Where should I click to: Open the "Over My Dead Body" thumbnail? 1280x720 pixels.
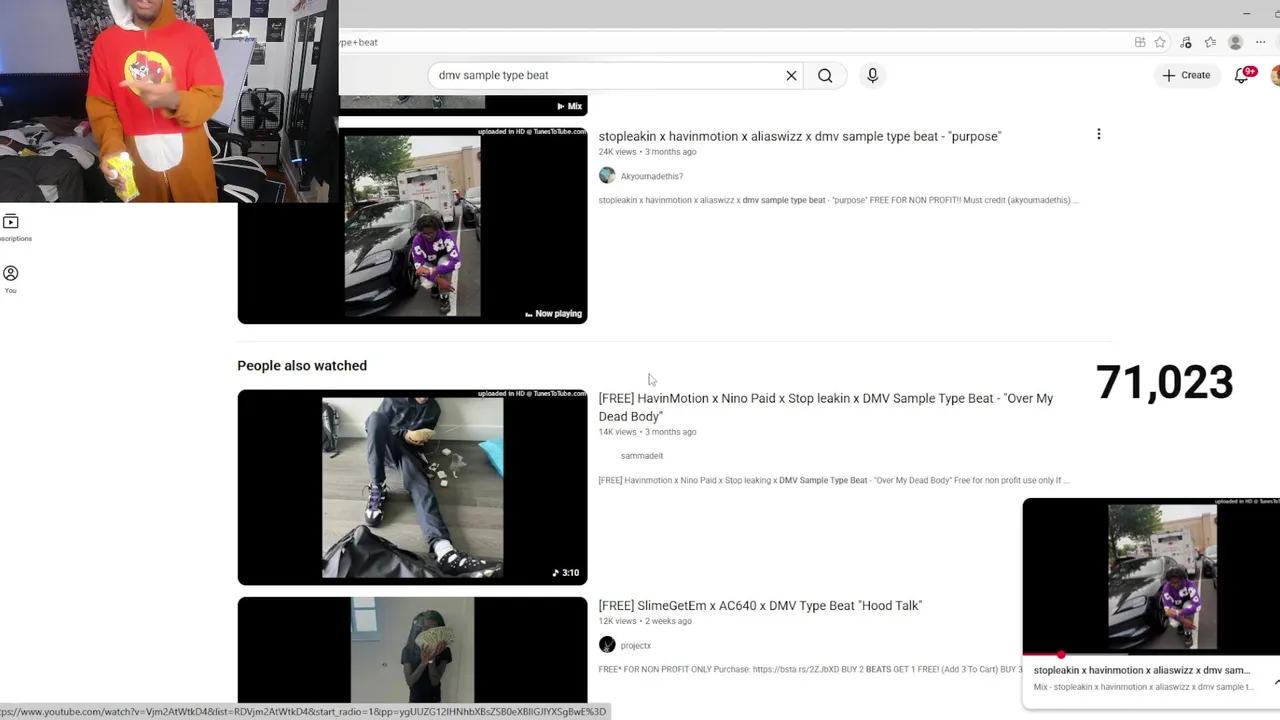coord(412,487)
